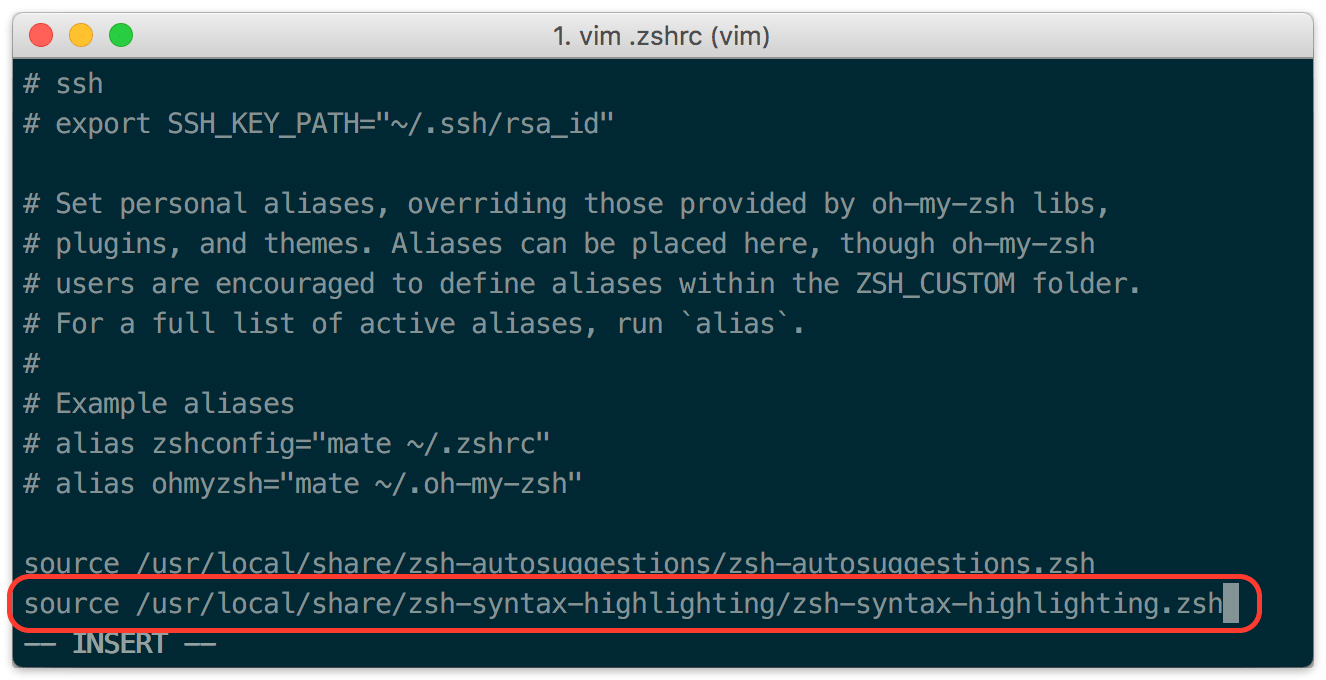Click the highlighted zsh-syntax-highlighting source line
Image resolution: width=1326 pixels, height=680 pixels.
622,604
